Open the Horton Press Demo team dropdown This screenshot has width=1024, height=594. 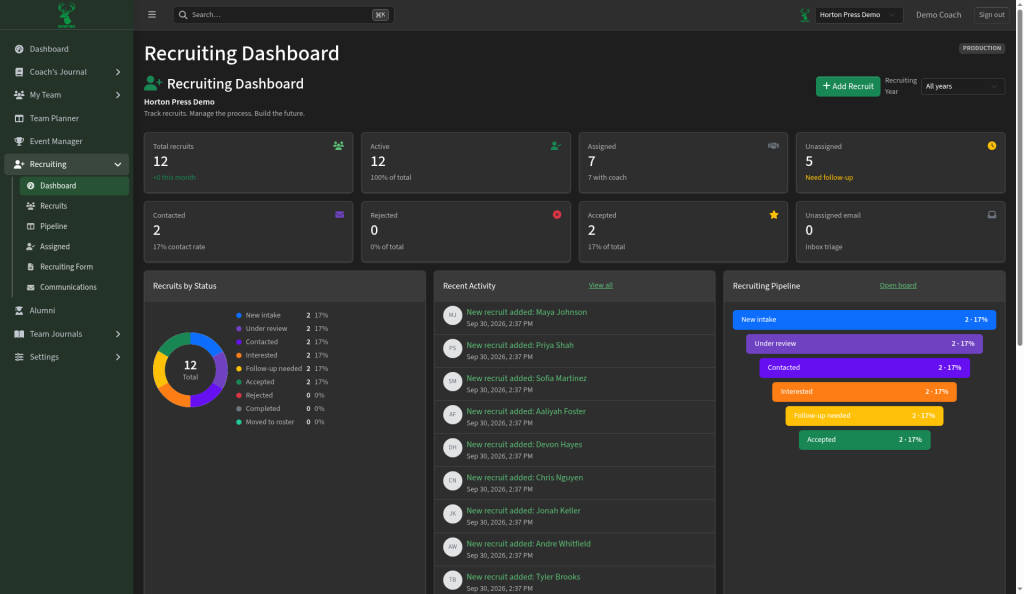pos(859,14)
